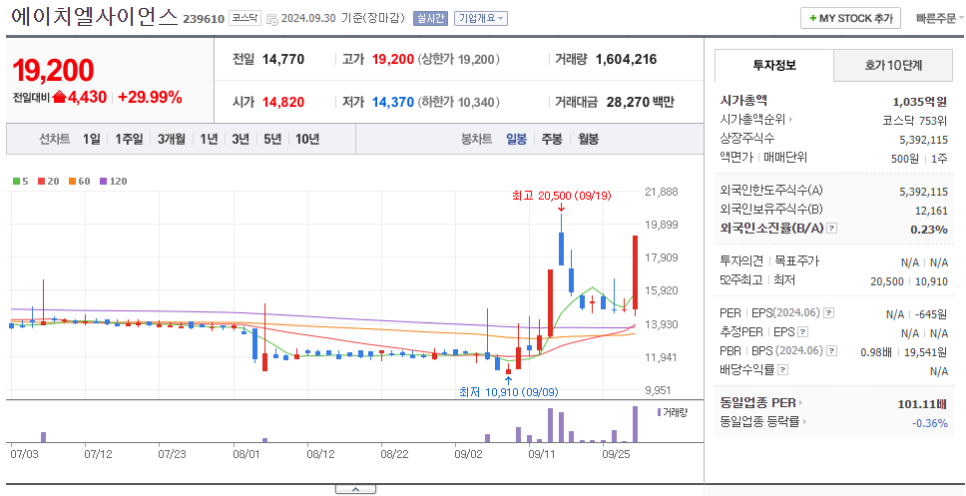
Task: Click the help icon next to 배당수익률
Action: [x=782, y=370]
